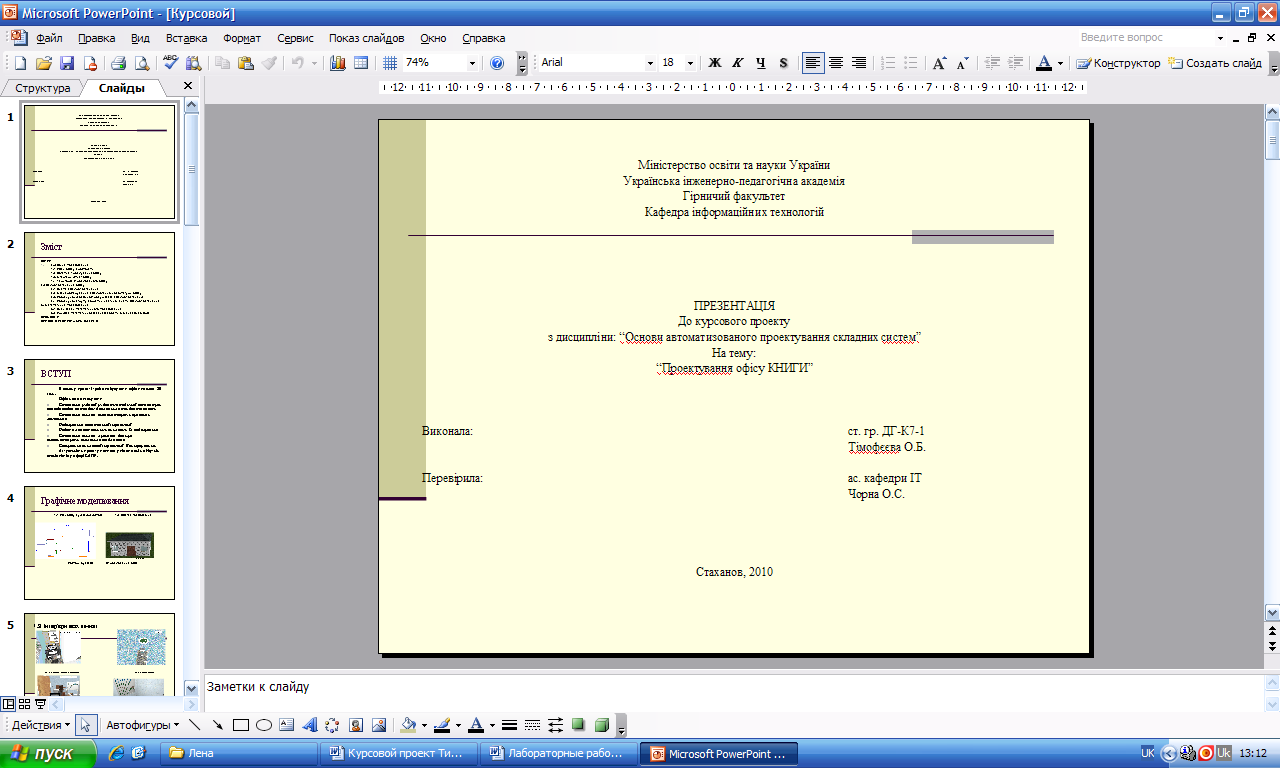Select the Line drawing tool
1280x768 pixels.
[x=194, y=725]
